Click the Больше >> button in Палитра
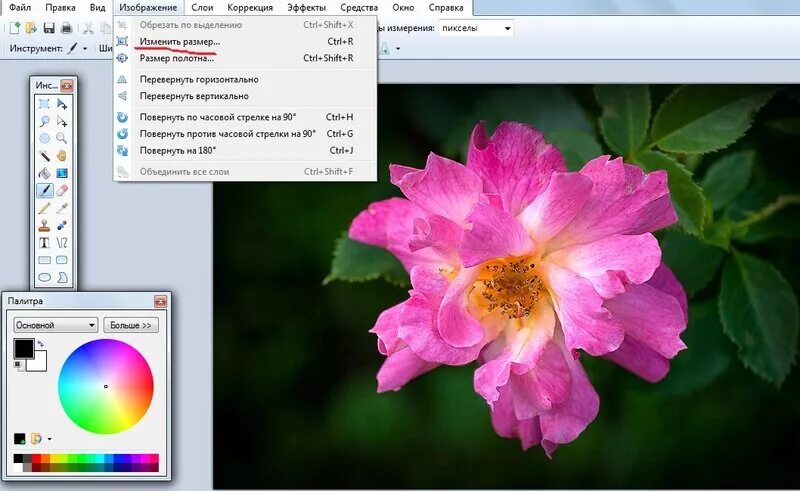800x491 pixels. tap(131, 325)
